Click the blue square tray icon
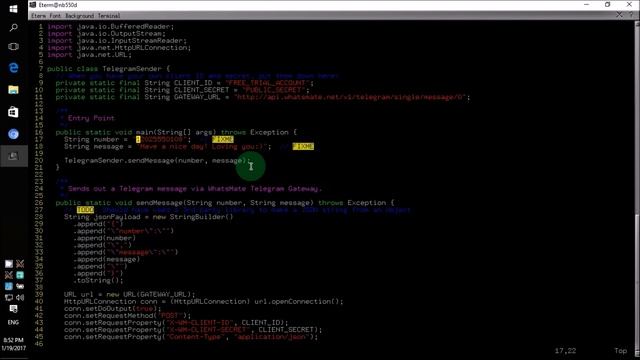640x360 pixels. [9, 286]
